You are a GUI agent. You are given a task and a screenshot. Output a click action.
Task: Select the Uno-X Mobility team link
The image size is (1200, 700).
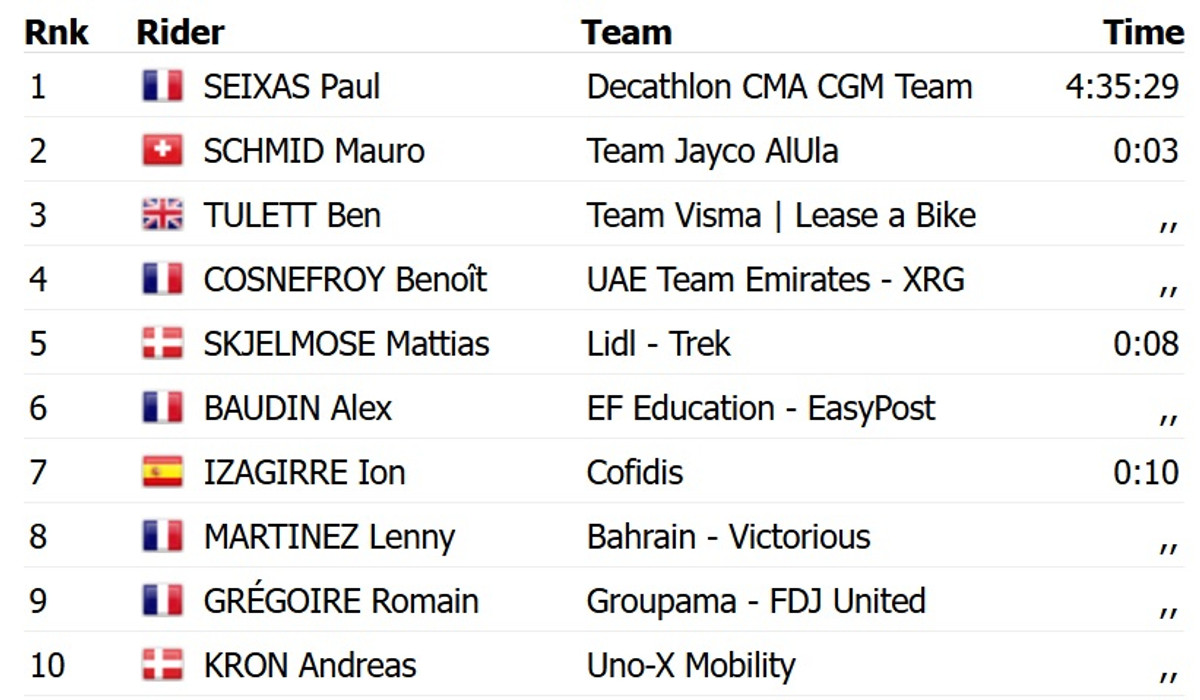click(691, 665)
